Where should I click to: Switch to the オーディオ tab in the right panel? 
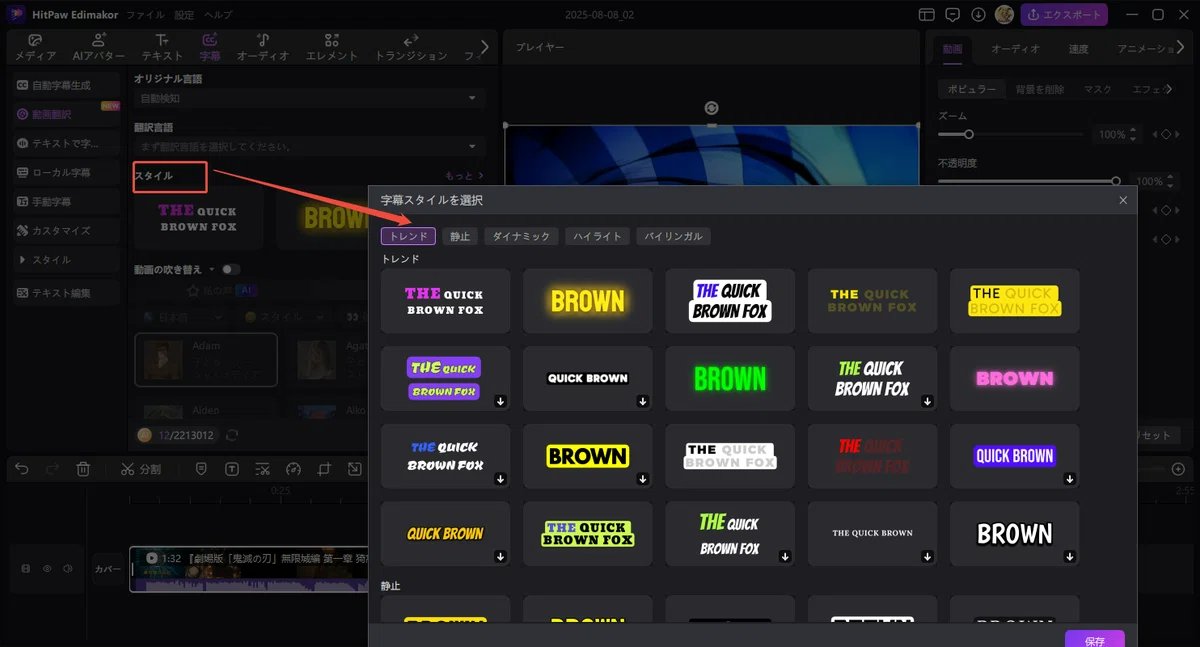pyautogui.click(x=1015, y=47)
